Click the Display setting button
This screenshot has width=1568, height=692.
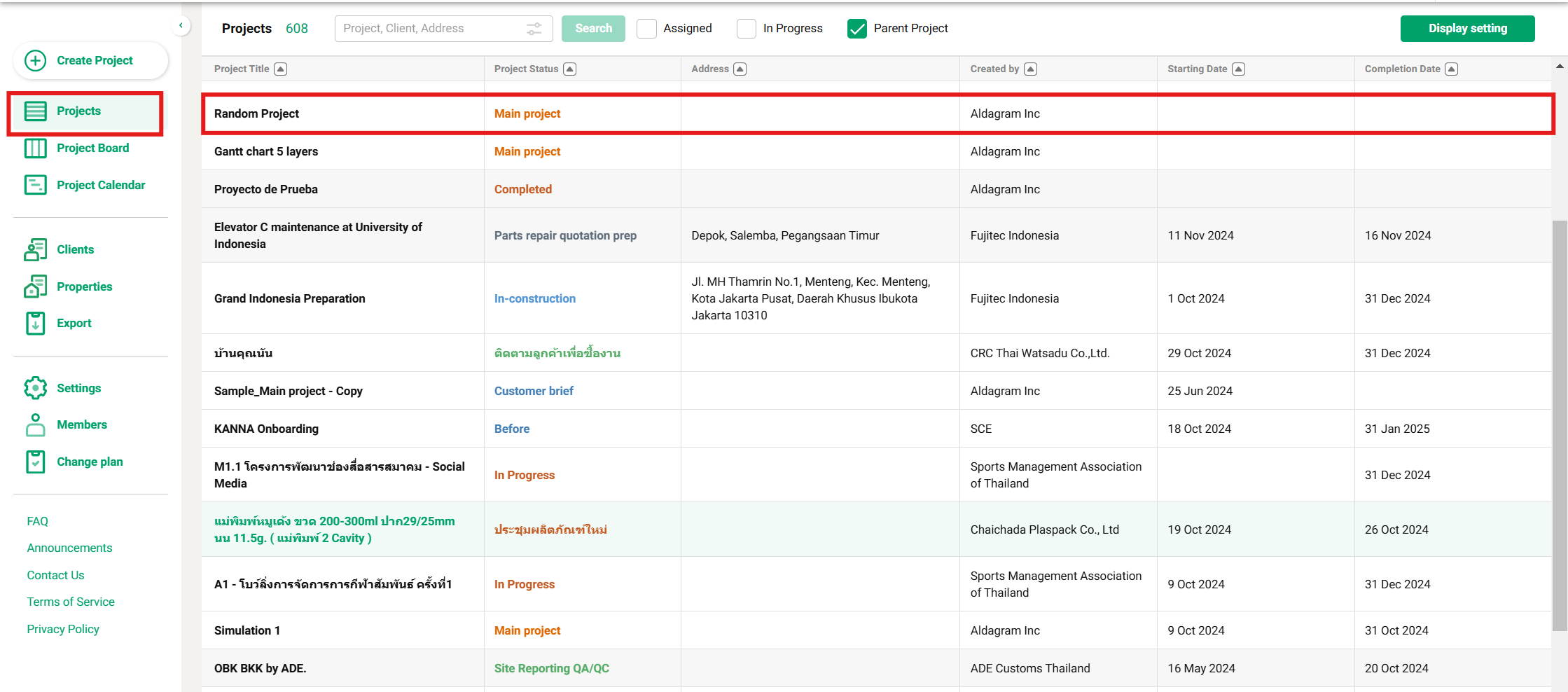click(x=1467, y=29)
